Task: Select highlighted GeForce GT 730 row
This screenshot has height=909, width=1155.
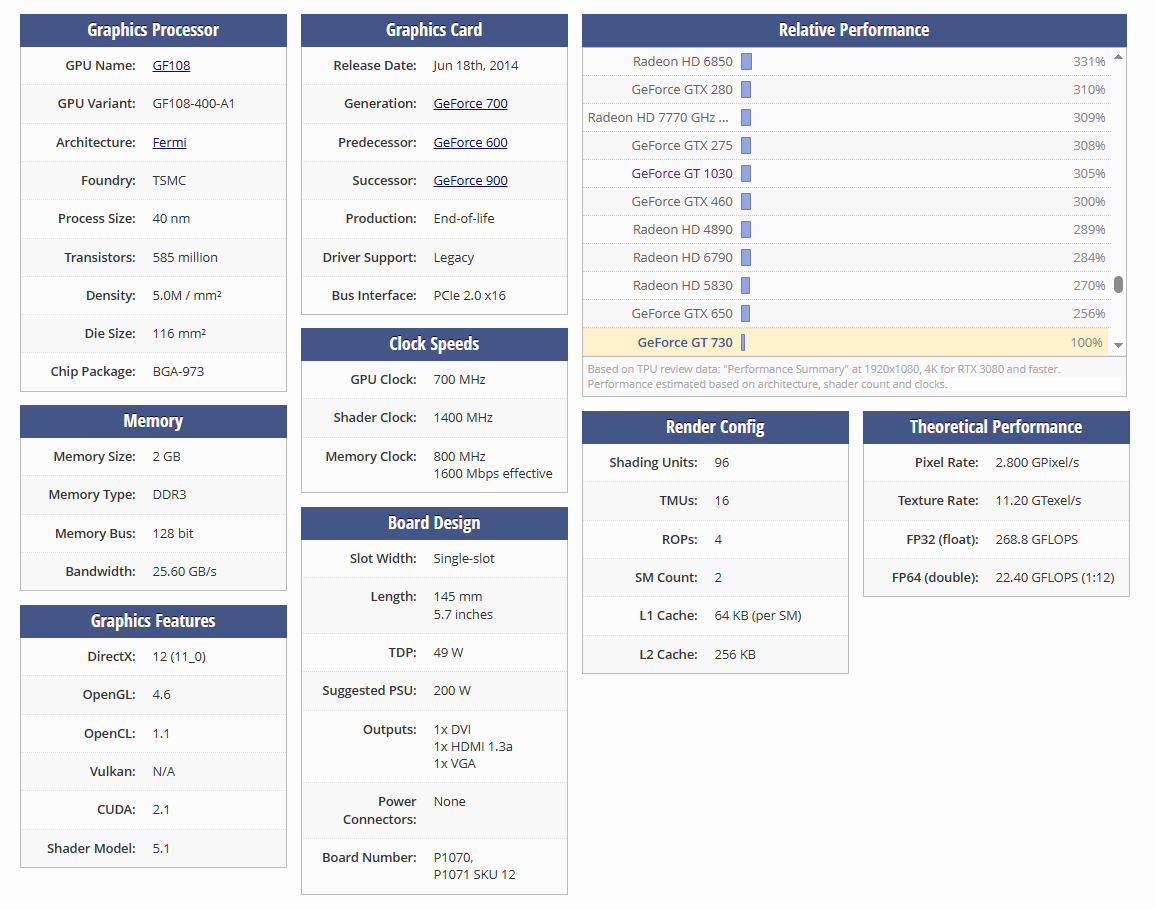Action: 846,343
